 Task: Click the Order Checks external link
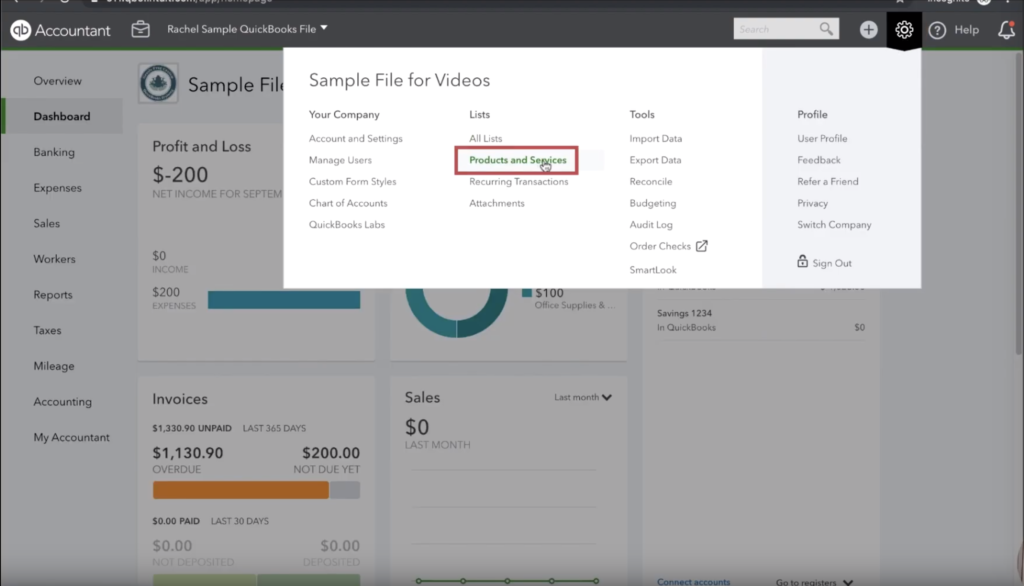point(668,246)
